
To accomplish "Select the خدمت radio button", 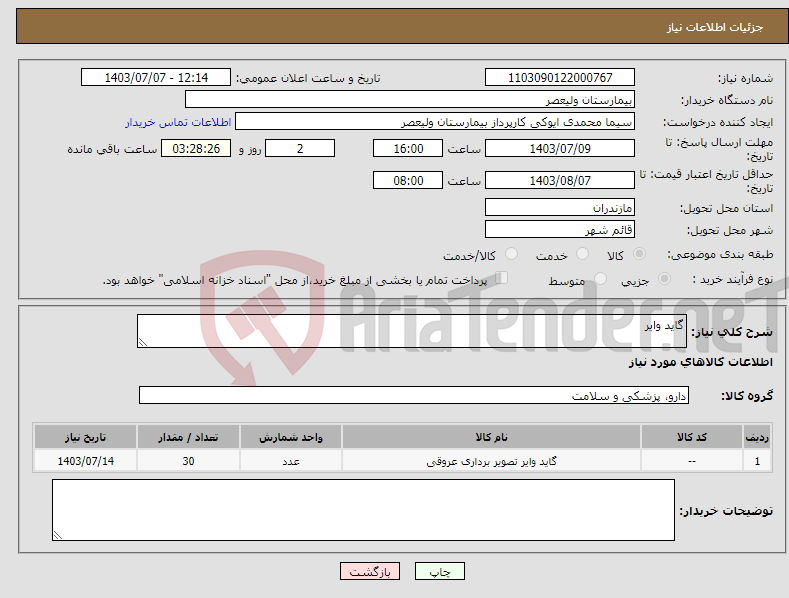I will pyautogui.click(x=582, y=254).
